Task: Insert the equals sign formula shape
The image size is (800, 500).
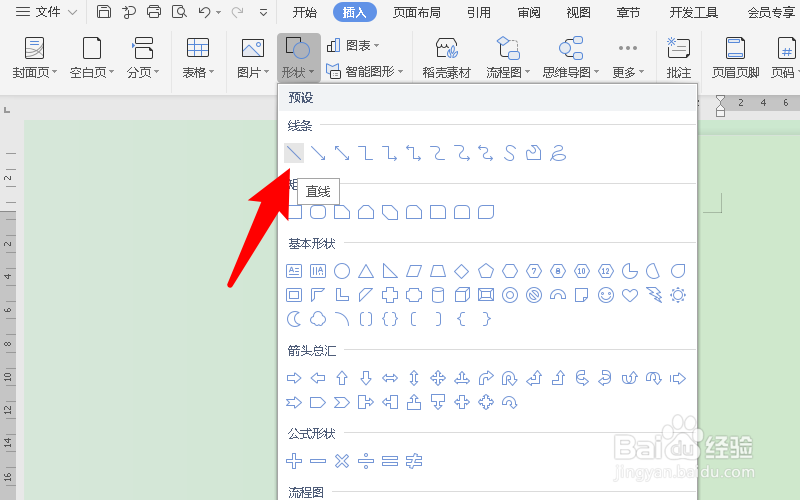Action: tap(390, 461)
